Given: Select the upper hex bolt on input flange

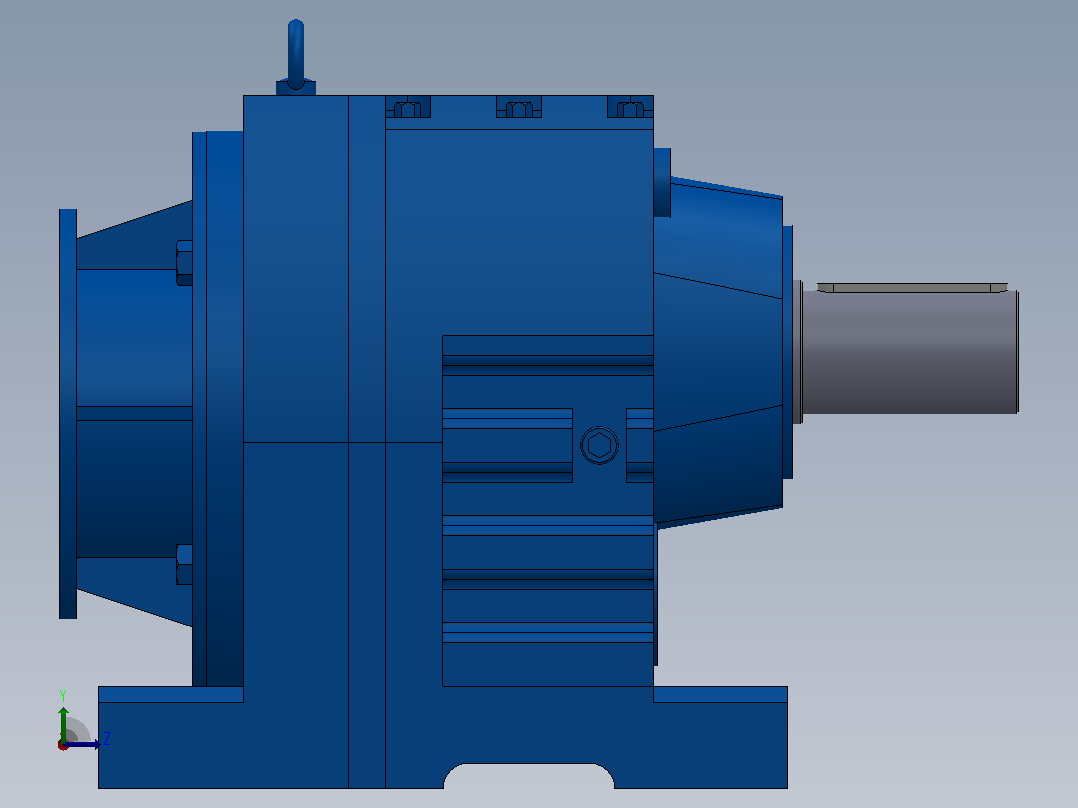Looking at the screenshot, I should (x=184, y=263).
